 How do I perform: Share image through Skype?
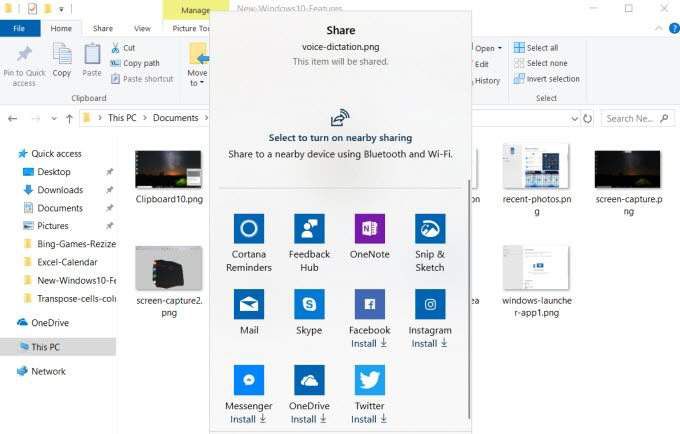click(309, 304)
